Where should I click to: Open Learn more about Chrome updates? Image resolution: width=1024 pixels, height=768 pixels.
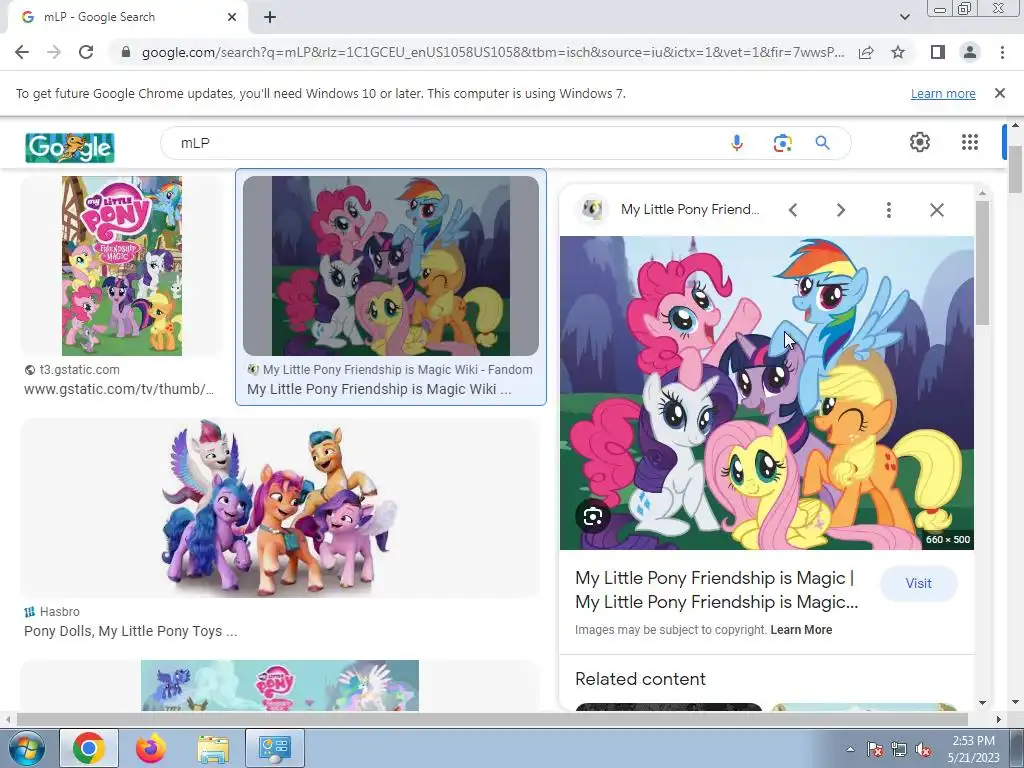(943, 93)
